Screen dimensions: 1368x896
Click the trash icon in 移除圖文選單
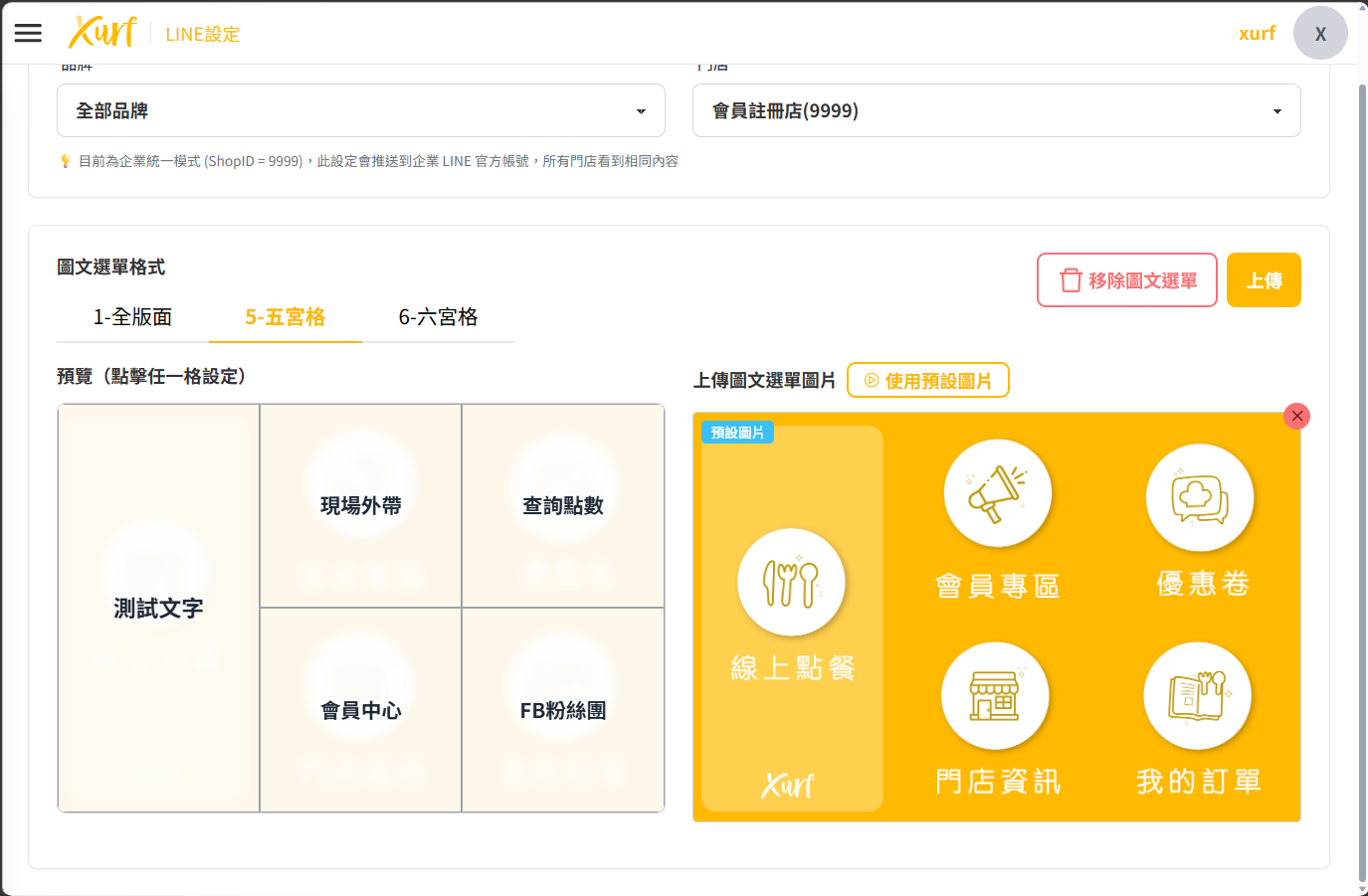click(1071, 280)
